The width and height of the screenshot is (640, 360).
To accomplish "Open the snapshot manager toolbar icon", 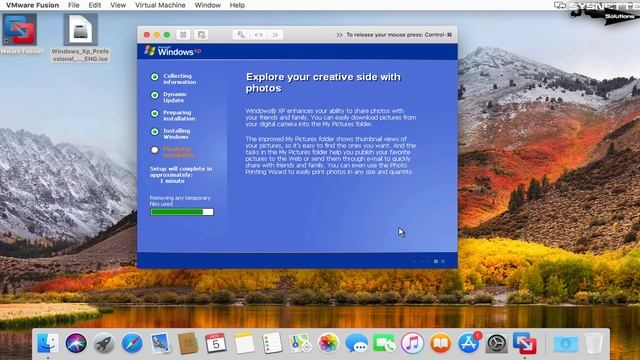I will tap(201, 35).
